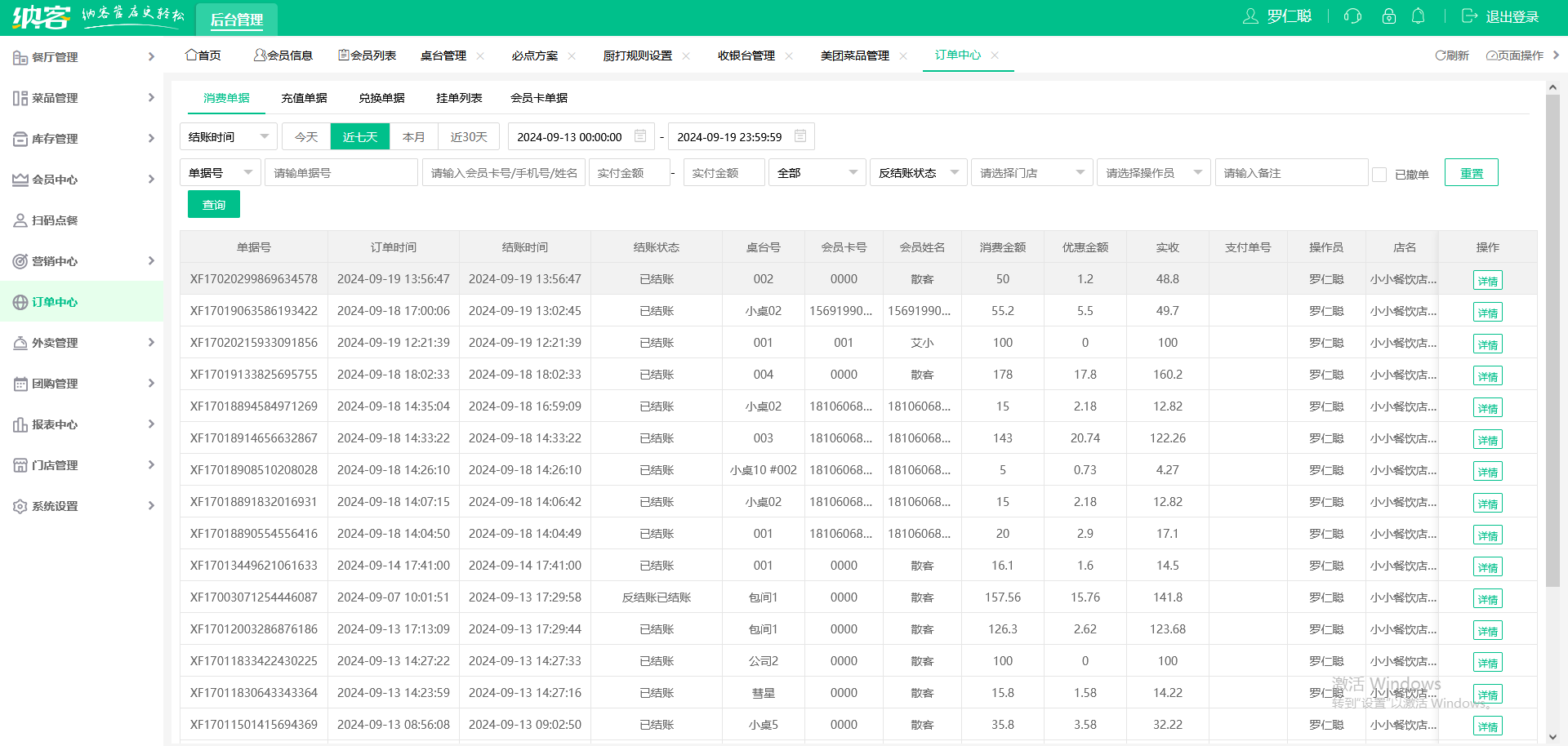The width and height of the screenshot is (1568, 746).
Task: Expand the 会员中心 sidebar menu
Action: click(x=82, y=180)
